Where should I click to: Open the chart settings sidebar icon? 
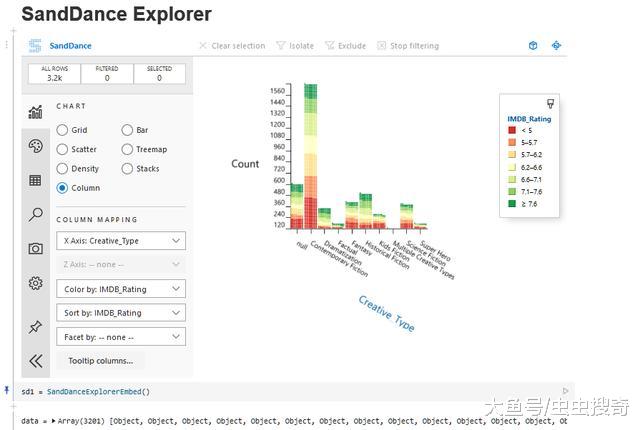coord(35,112)
